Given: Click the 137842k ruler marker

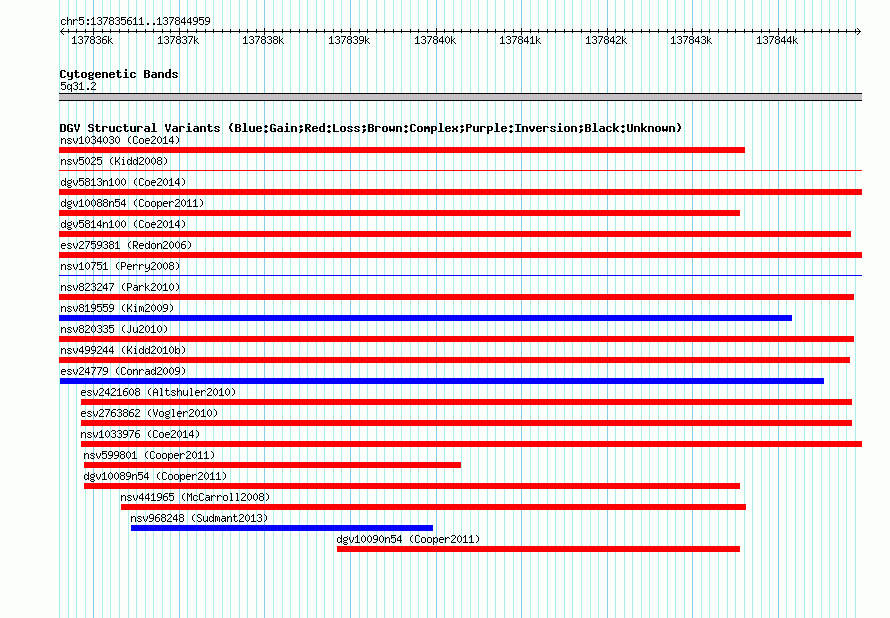Looking at the screenshot, I should [606, 40].
